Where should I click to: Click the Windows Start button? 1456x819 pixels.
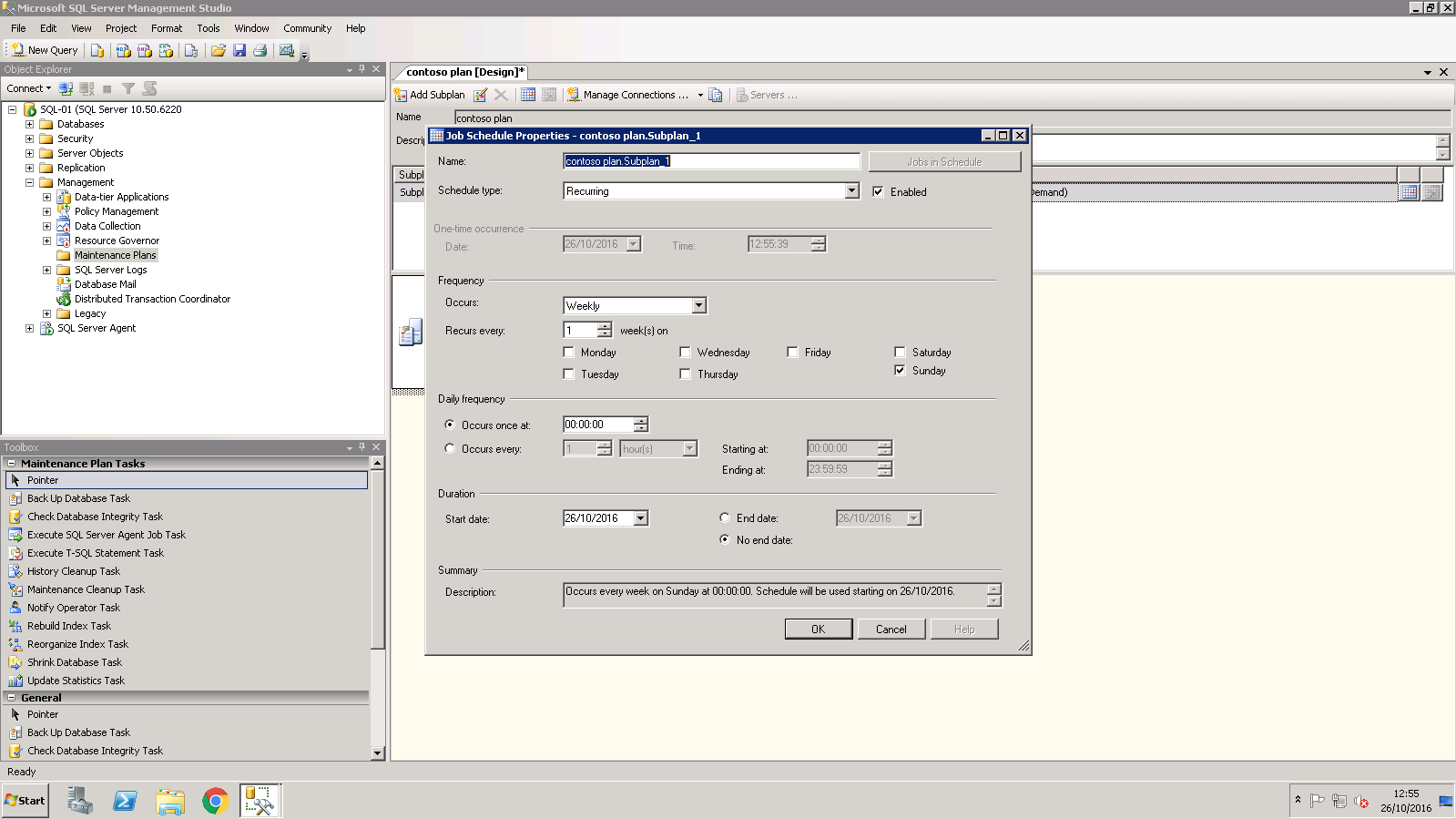pyautogui.click(x=25, y=801)
